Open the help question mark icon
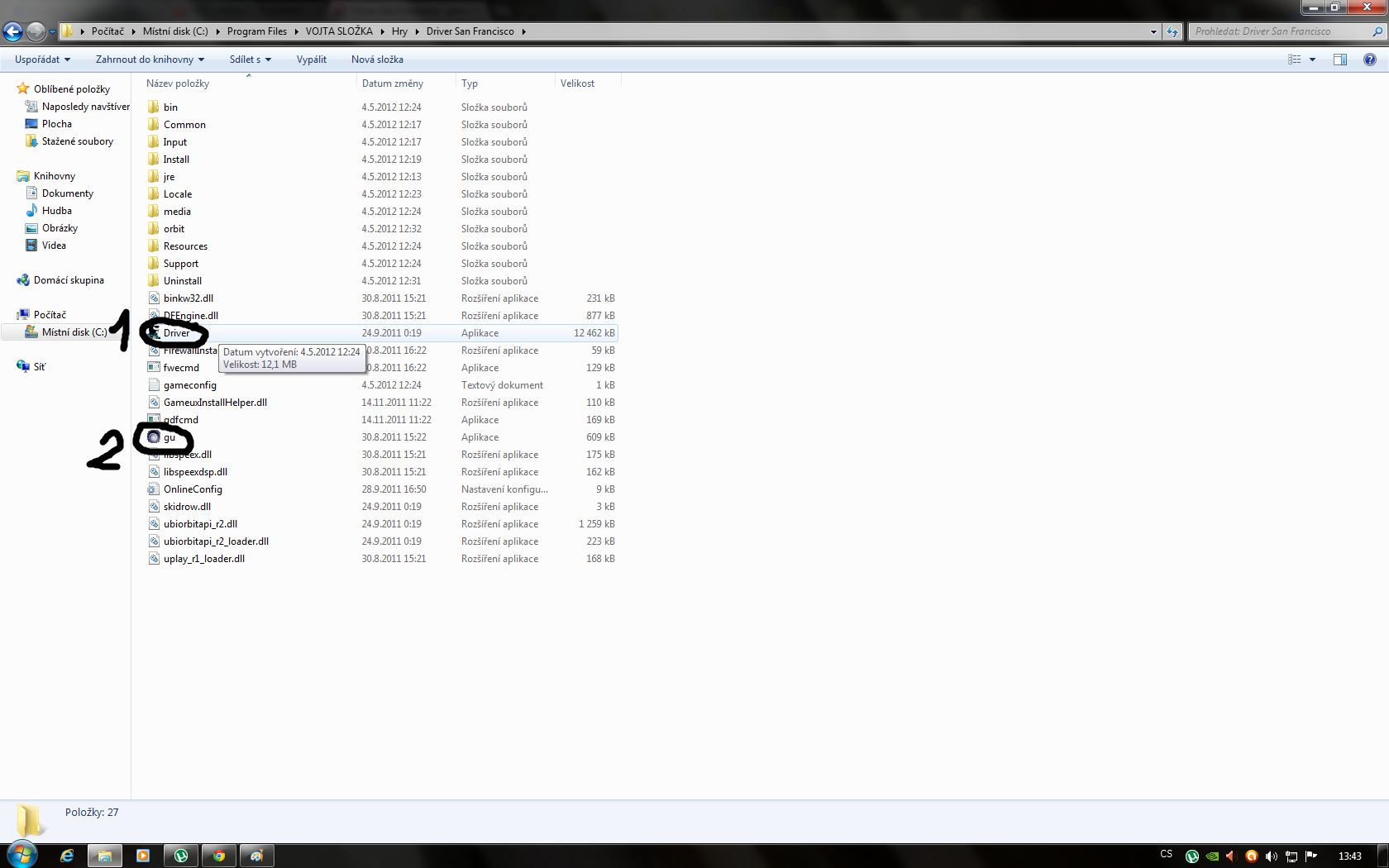Screen dimensions: 1389x868 [1369, 60]
